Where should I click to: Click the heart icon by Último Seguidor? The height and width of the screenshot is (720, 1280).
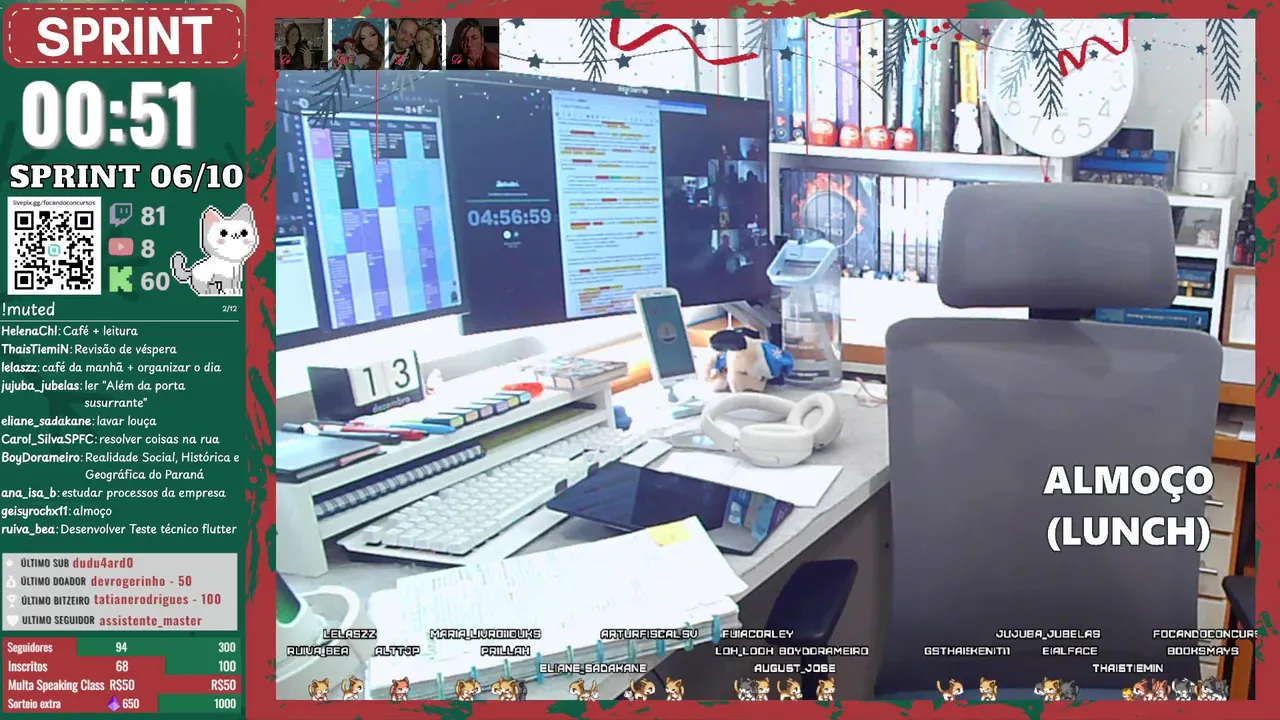tap(11, 620)
